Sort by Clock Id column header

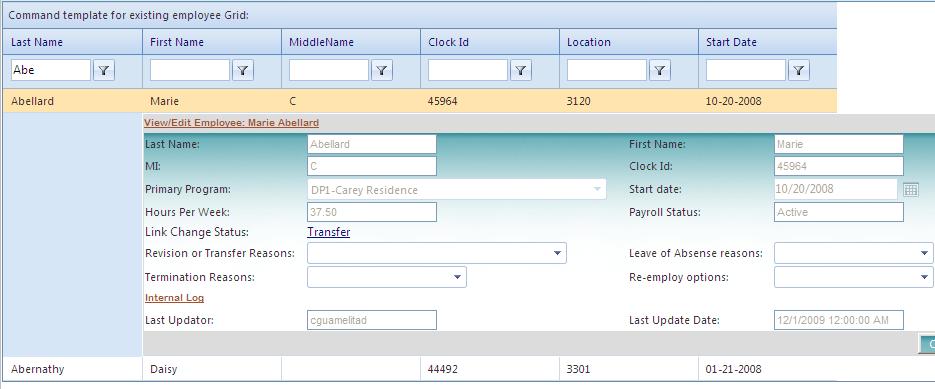pyautogui.click(x=448, y=42)
